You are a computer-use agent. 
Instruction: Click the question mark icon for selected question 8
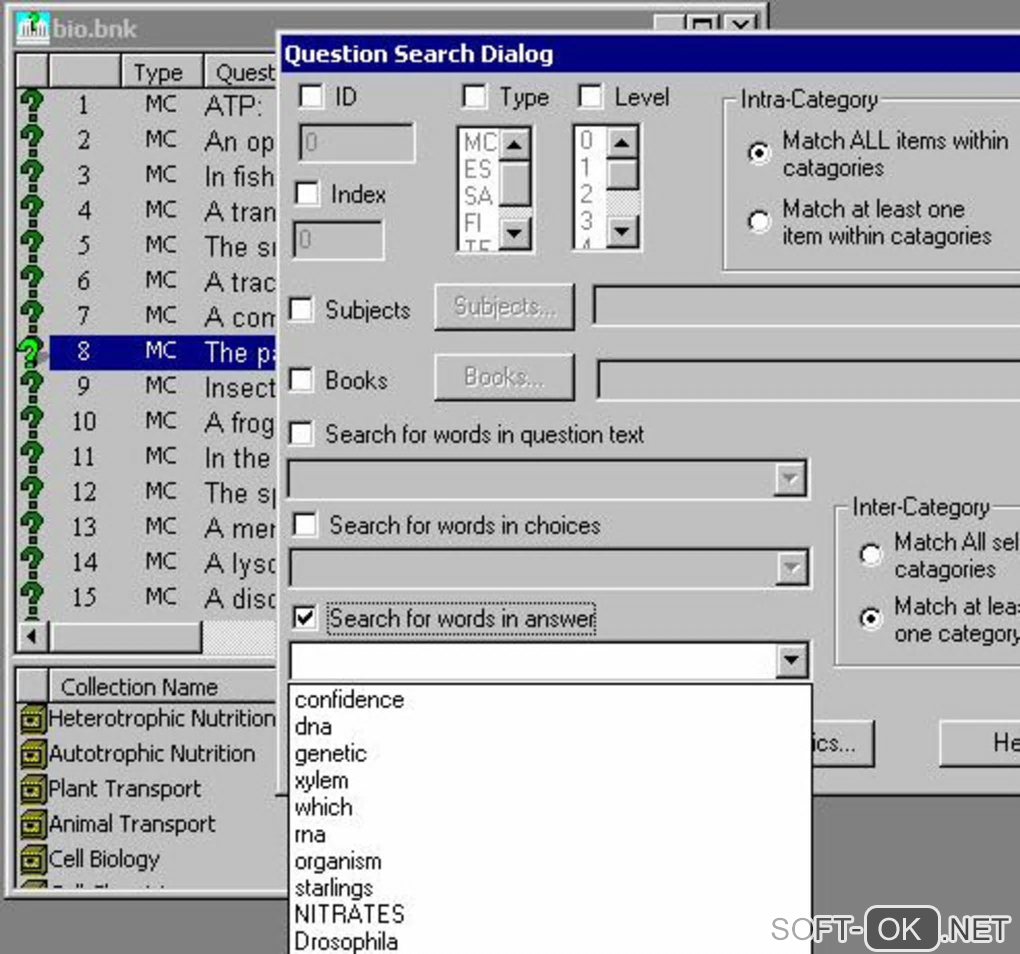pyautogui.click(x=32, y=351)
